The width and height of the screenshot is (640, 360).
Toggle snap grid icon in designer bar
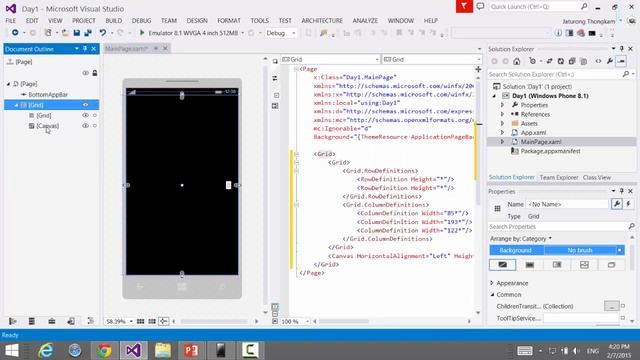[x=140, y=321]
